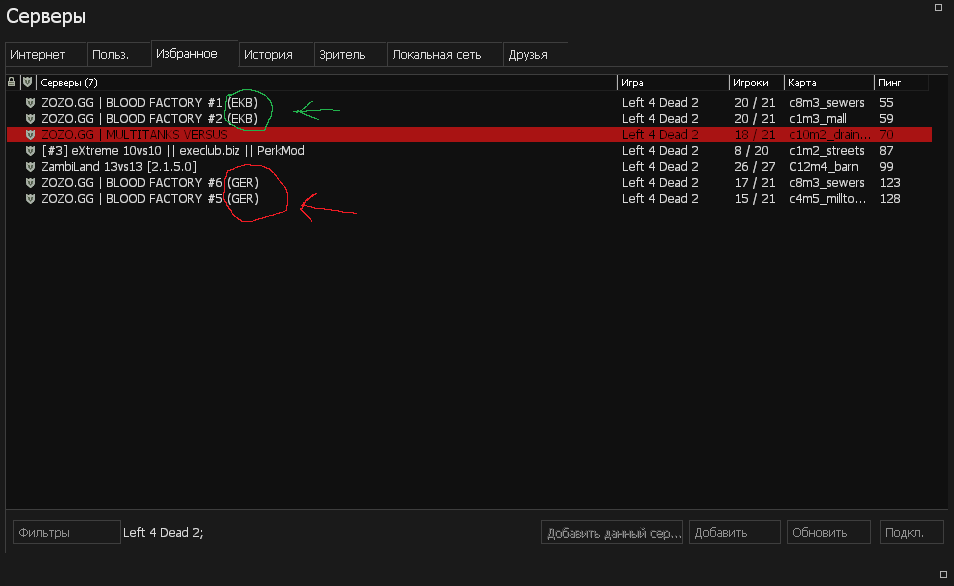The image size is (954, 586).
Task: Sort servers by the Пинг column header
Action: click(x=900, y=82)
